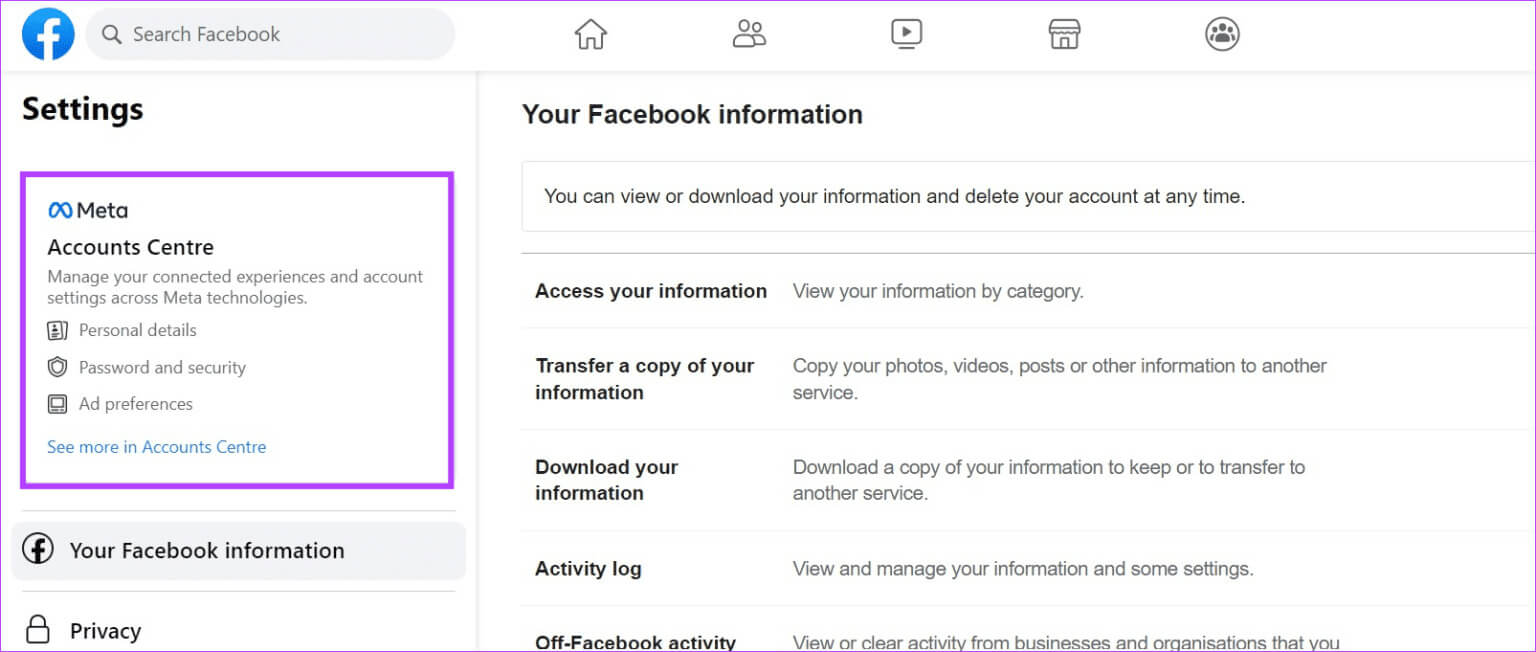
Task: Click the Ad preferences icon
Action: 58,404
